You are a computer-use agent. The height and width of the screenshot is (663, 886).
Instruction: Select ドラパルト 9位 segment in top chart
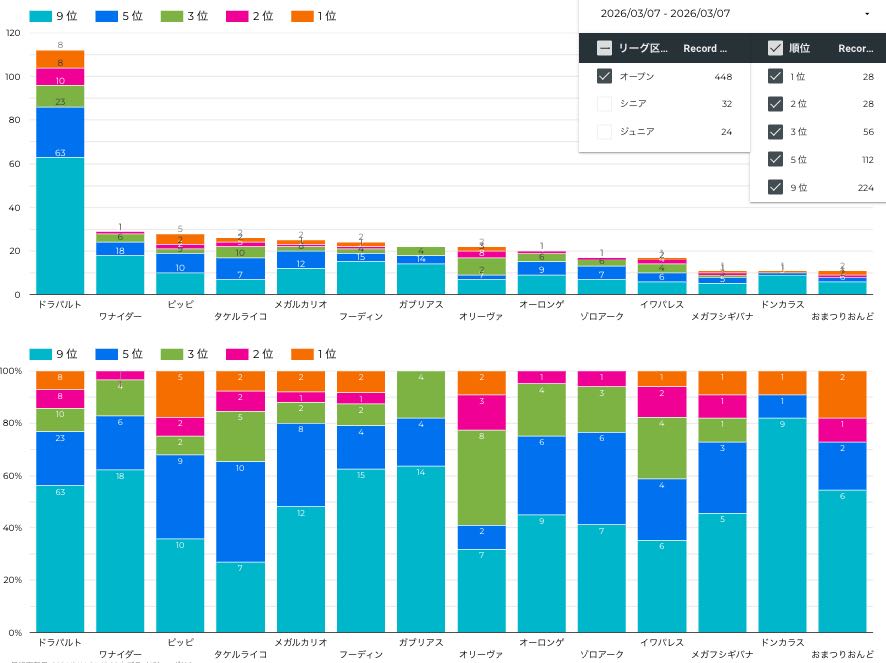coord(60,225)
